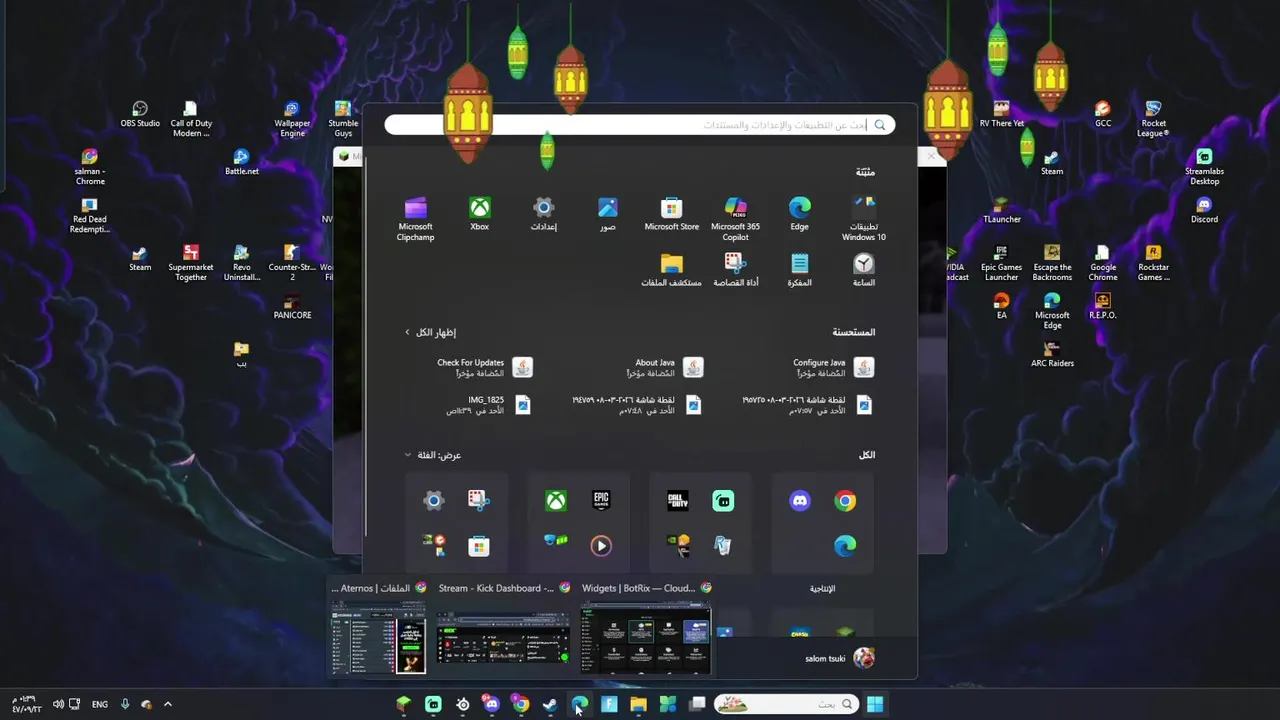This screenshot has height=720, width=1280.
Task: Open the صور photos app
Action: pos(608,214)
